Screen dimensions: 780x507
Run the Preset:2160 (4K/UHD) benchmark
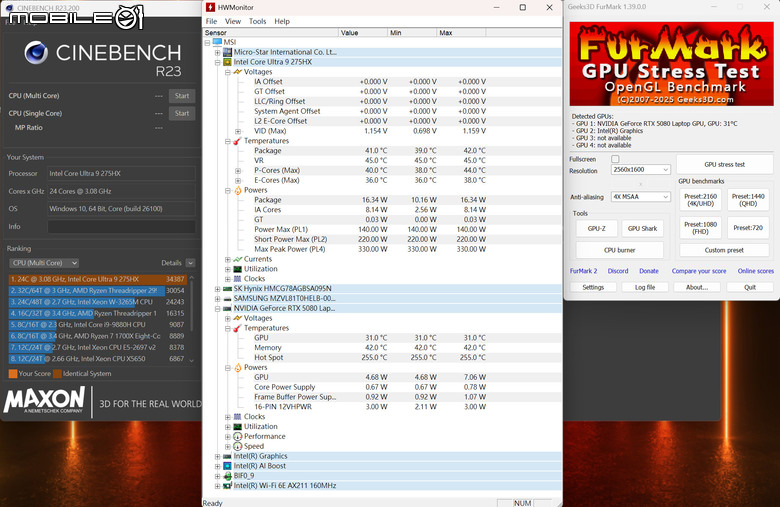point(700,200)
